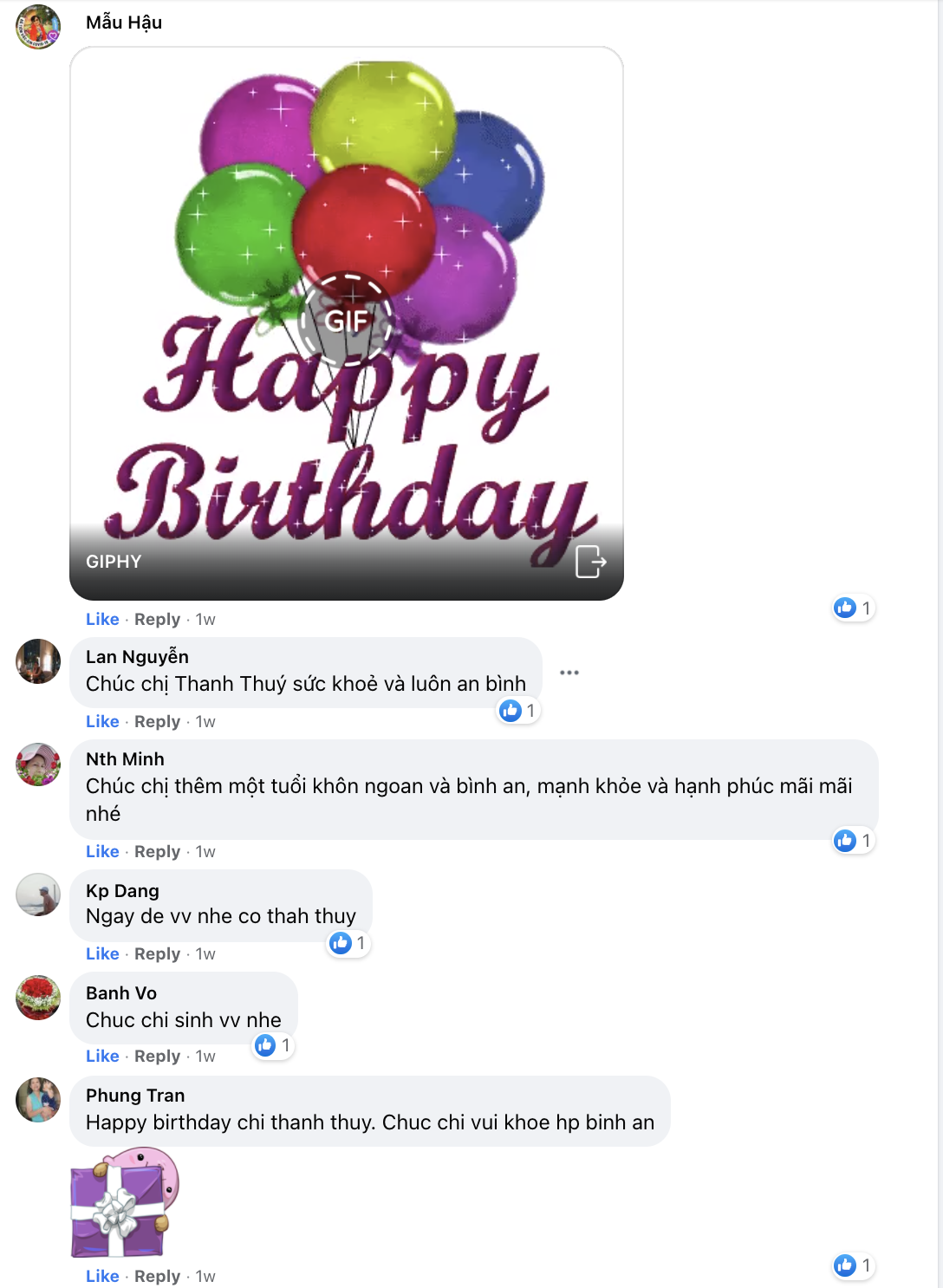The height and width of the screenshot is (1288, 943).
Task: Like Nth Minh's comment
Action: pyautogui.click(x=102, y=851)
